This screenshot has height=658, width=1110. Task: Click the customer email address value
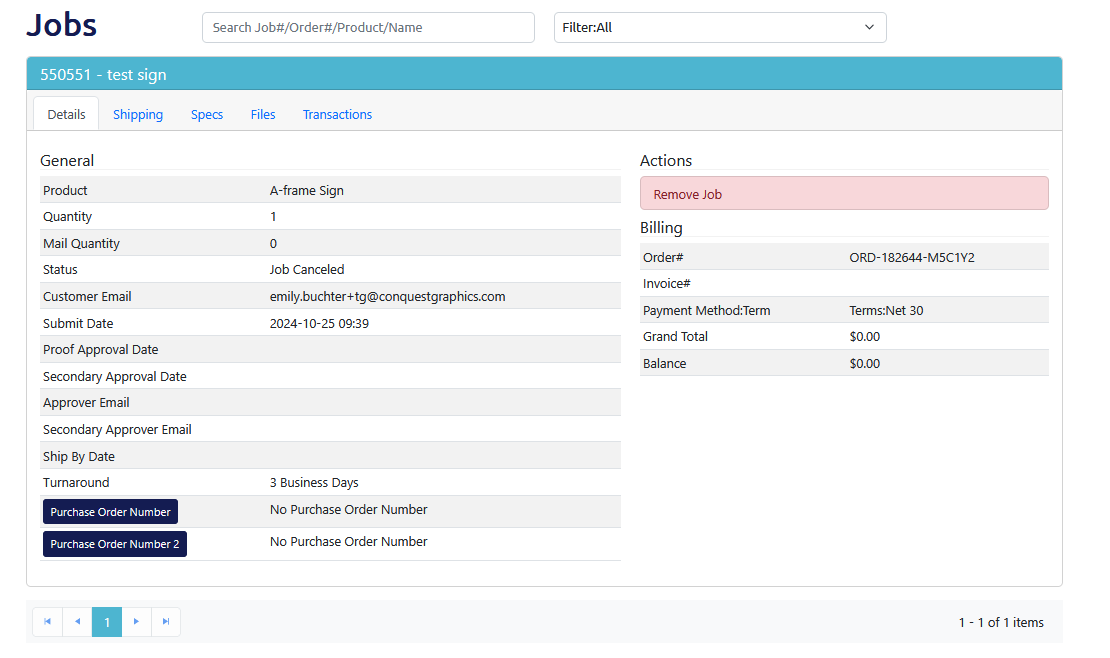[387, 297]
